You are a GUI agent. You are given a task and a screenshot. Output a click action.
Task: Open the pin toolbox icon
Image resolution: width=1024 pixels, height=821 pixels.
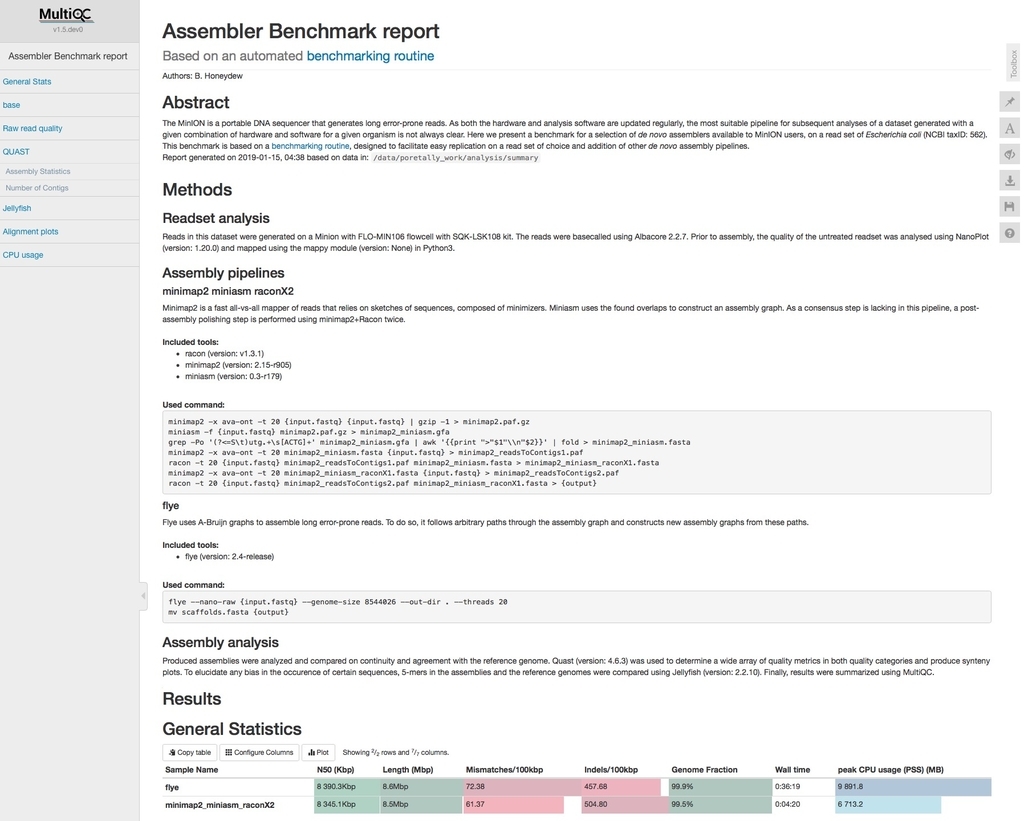(1010, 101)
